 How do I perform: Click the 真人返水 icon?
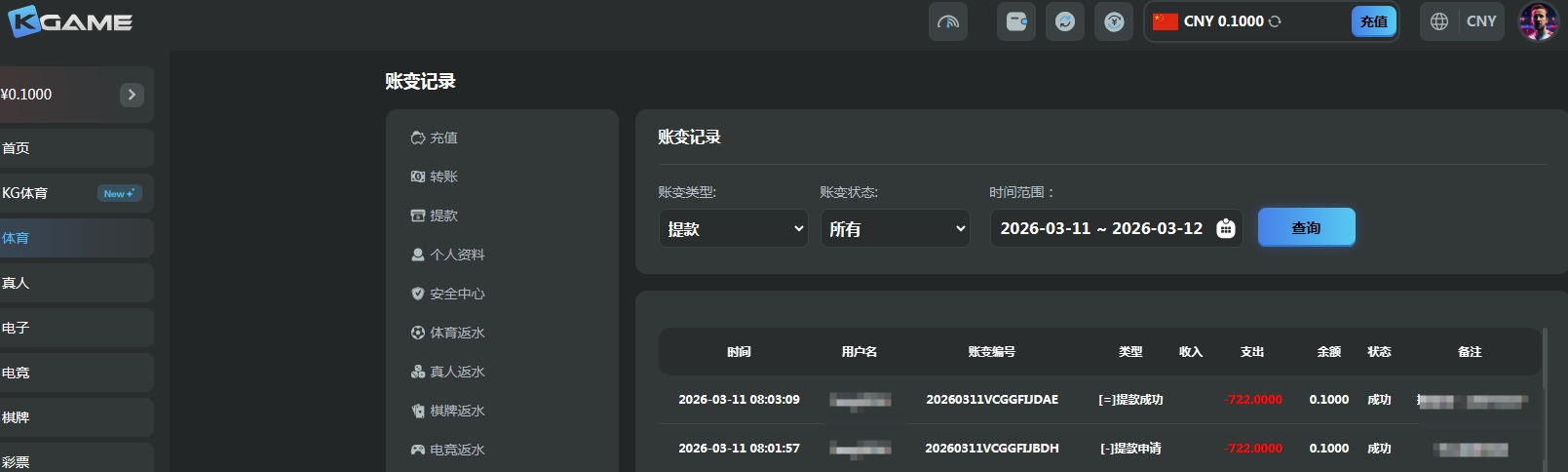coord(418,372)
